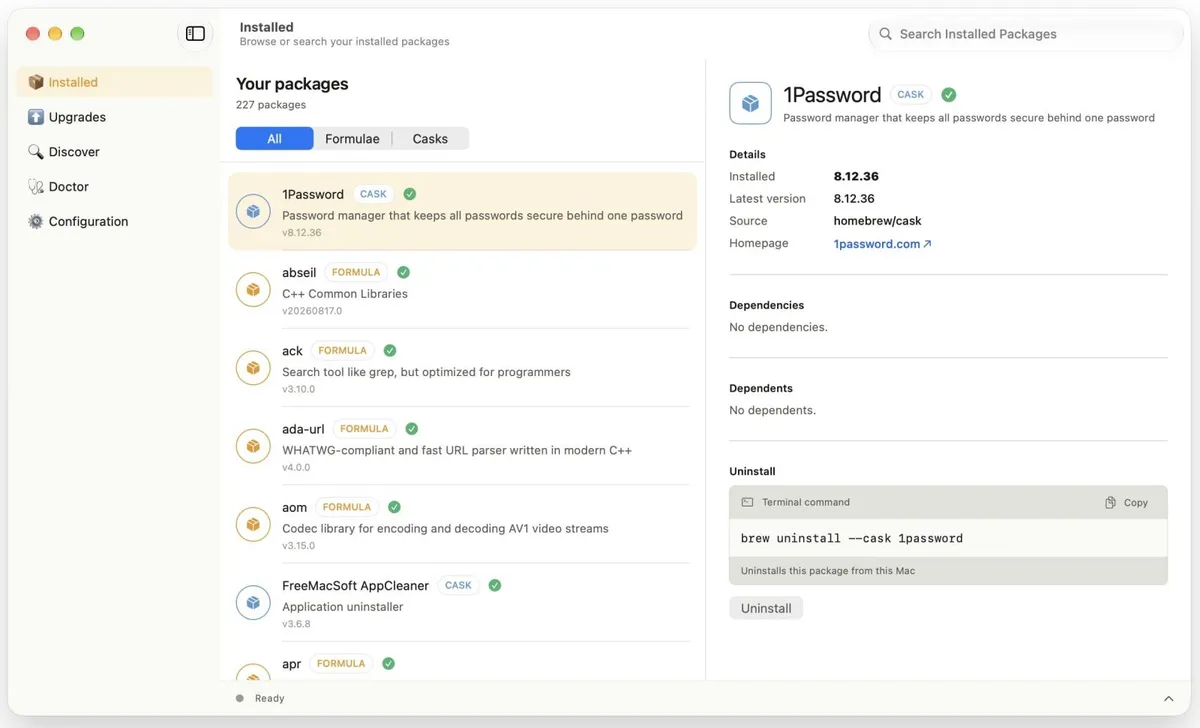Click the green checkmark beside ada-url

(412, 429)
